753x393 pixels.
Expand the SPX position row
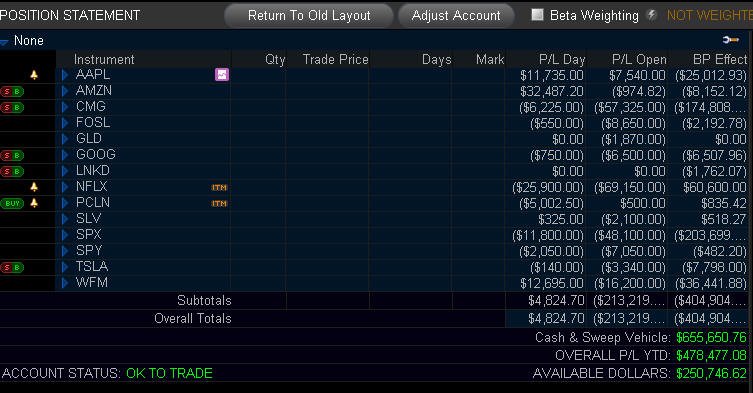(x=65, y=235)
